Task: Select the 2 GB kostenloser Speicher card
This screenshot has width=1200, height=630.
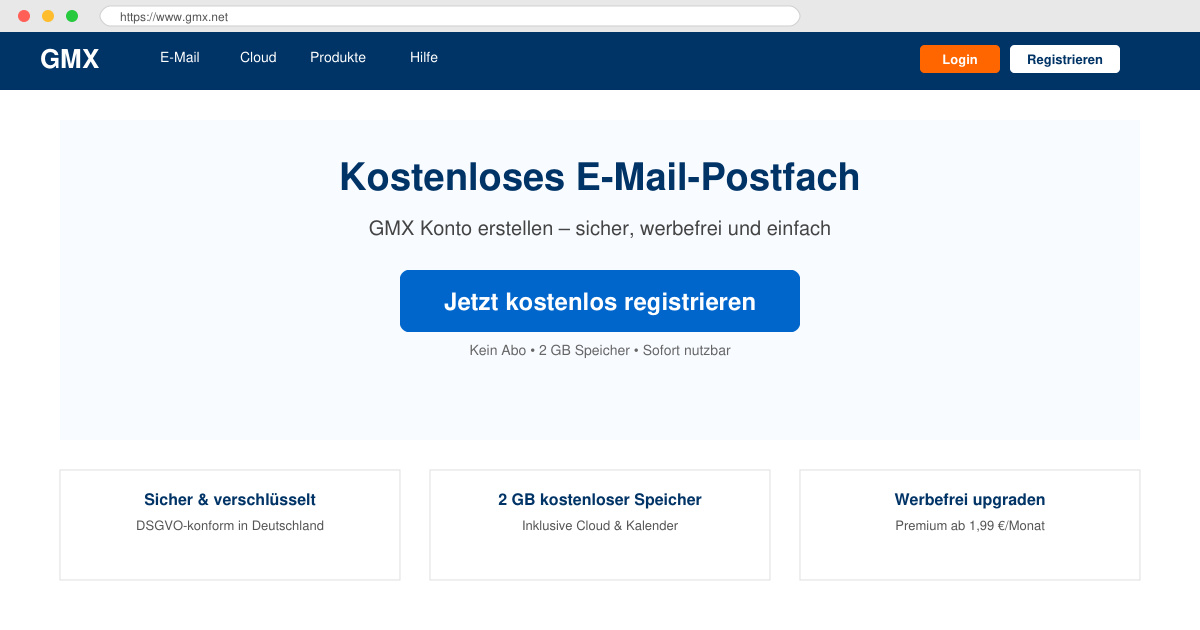Action: pyautogui.click(x=600, y=525)
